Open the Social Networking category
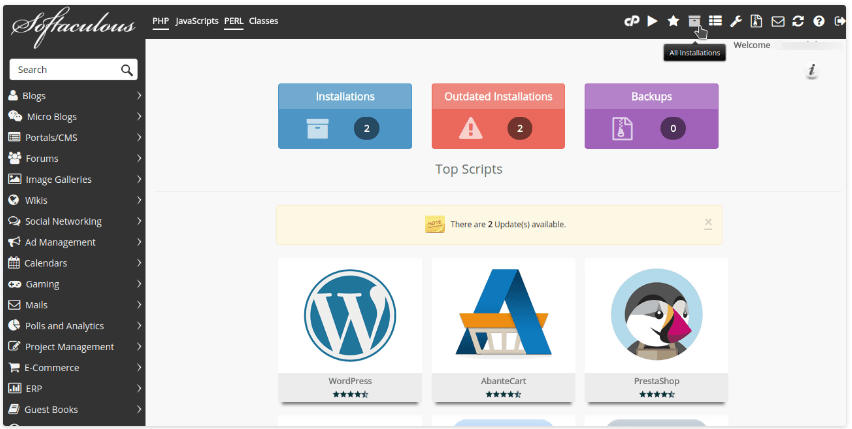 tap(63, 221)
